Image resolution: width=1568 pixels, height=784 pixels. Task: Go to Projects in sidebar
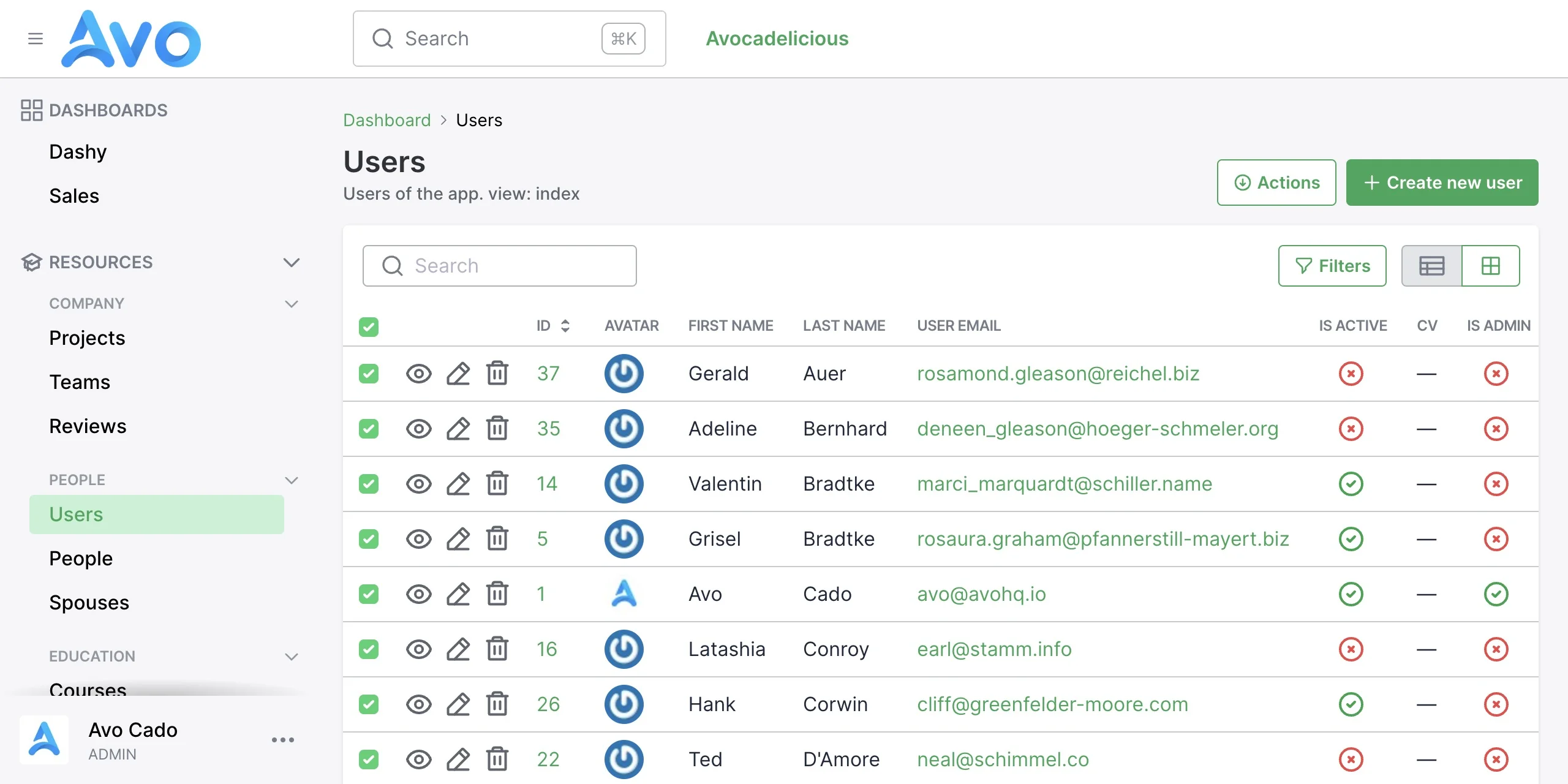click(87, 338)
